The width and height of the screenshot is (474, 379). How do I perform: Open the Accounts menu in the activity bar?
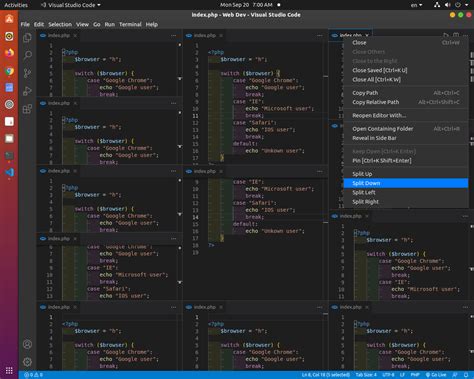[27, 344]
